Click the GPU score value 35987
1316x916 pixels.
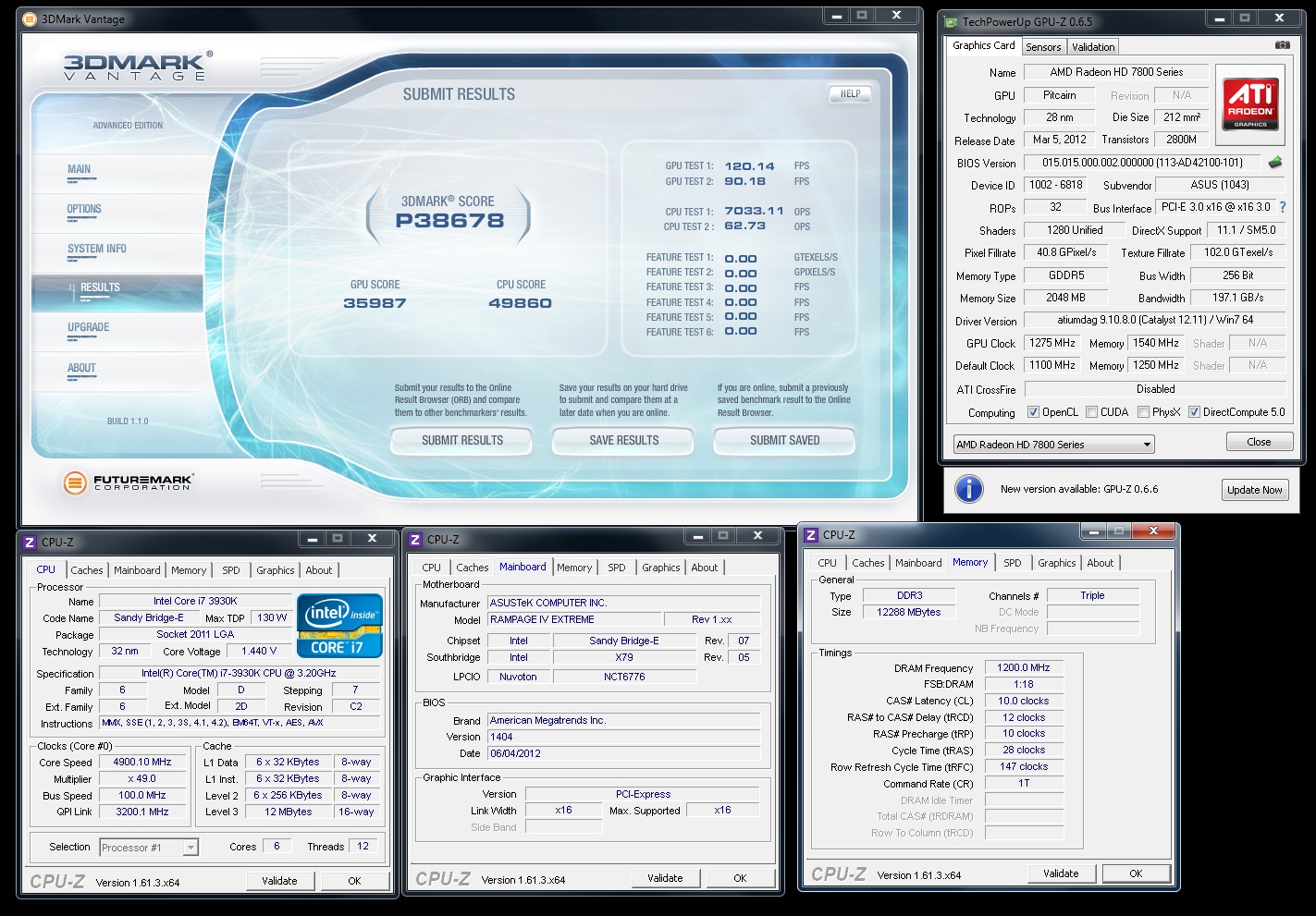tap(375, 303)
